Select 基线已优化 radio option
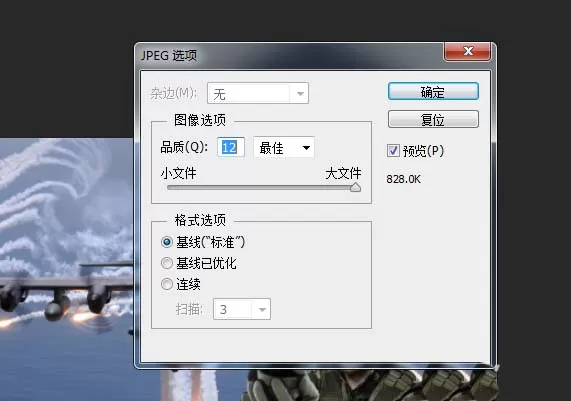 (x=167, y=263)
